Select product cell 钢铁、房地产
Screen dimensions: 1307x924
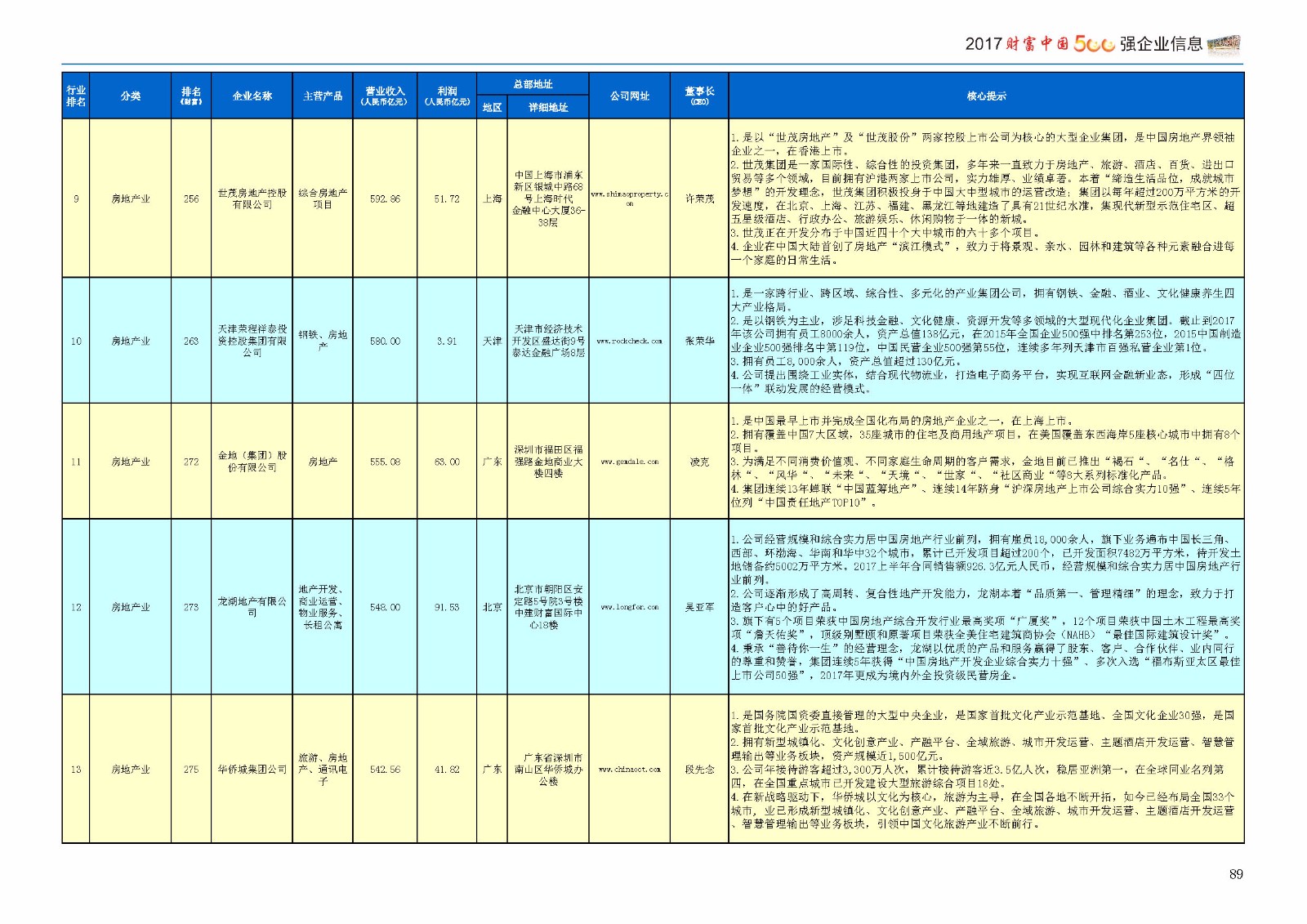point(323,341)
